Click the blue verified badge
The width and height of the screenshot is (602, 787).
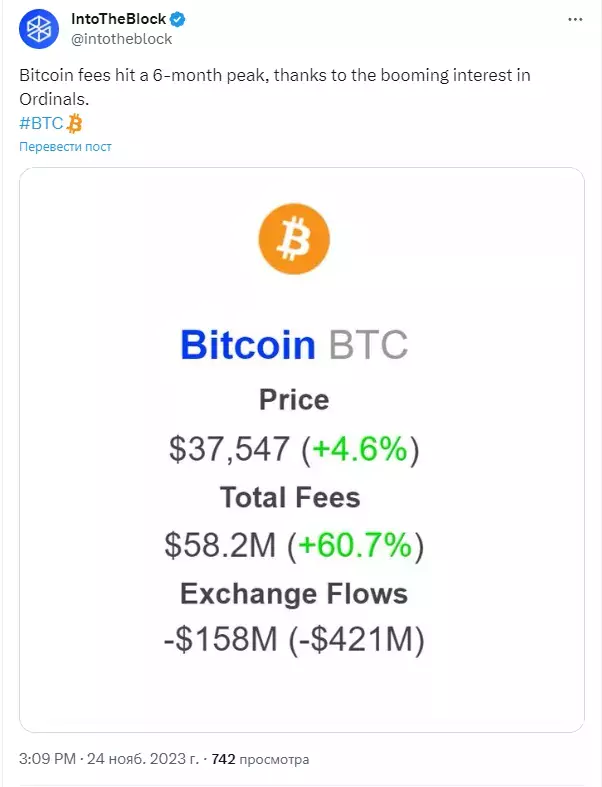point(178,20)
